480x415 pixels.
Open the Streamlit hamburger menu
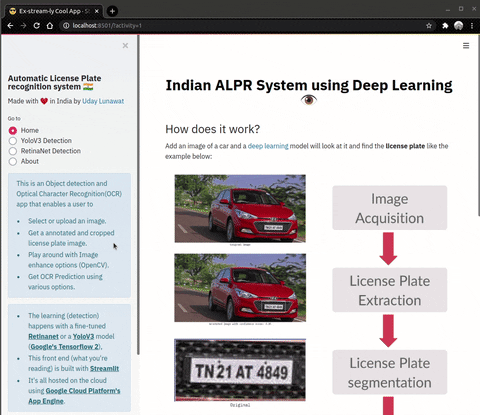coord(466,46)
